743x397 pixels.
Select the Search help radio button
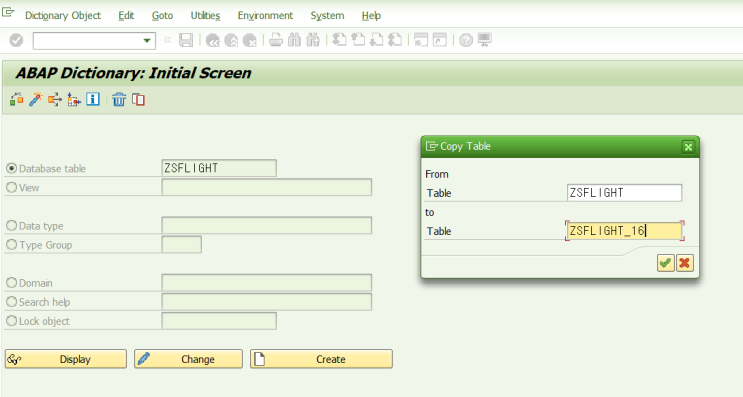tap(11, 302)
